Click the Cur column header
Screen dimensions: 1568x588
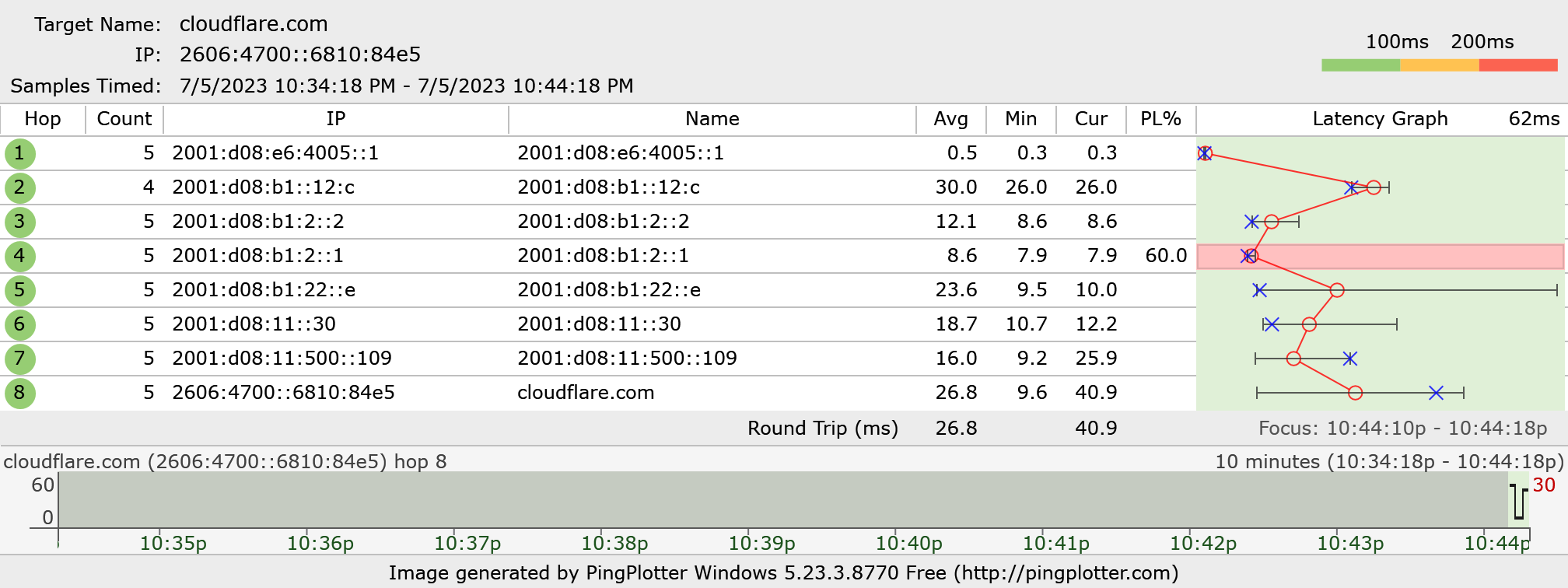[x=1091, y=119]
